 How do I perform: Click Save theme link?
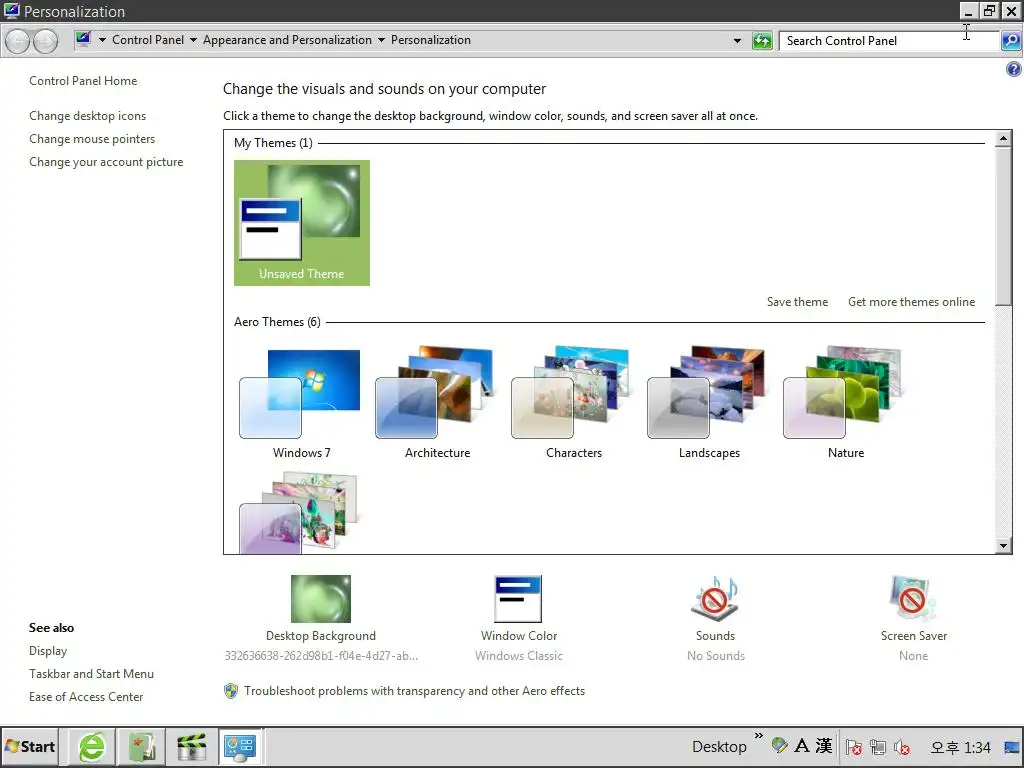(797, 302)
